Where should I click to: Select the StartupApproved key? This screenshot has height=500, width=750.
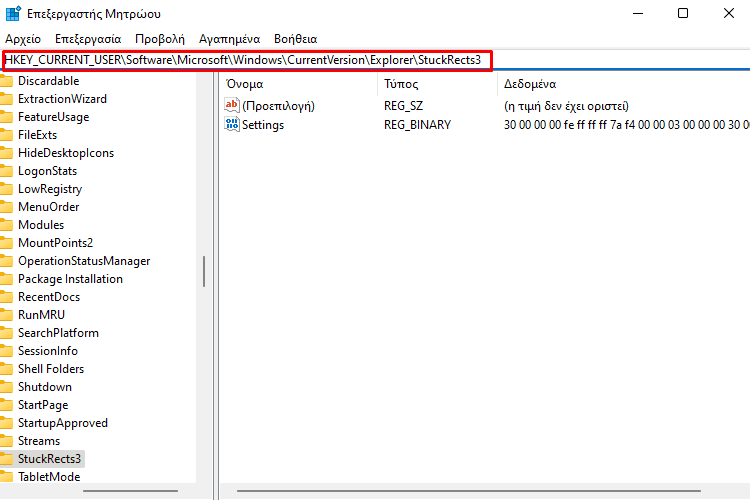63,423
